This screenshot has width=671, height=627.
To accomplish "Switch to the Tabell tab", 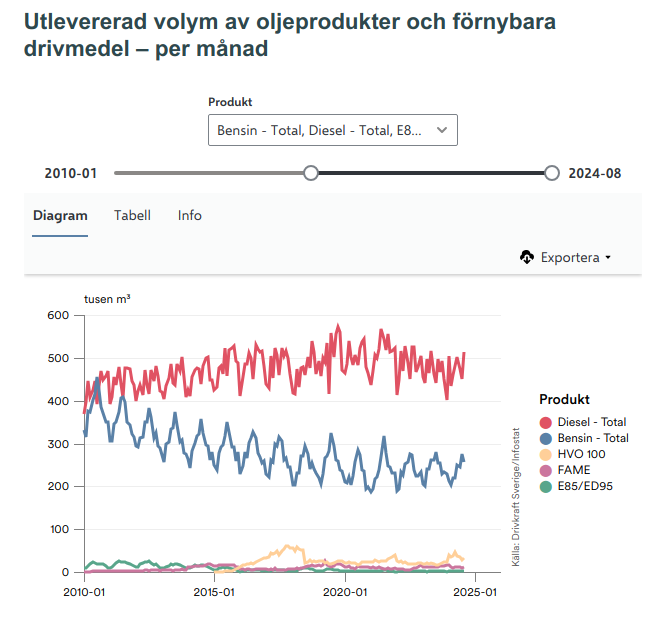I will (132, 215).
